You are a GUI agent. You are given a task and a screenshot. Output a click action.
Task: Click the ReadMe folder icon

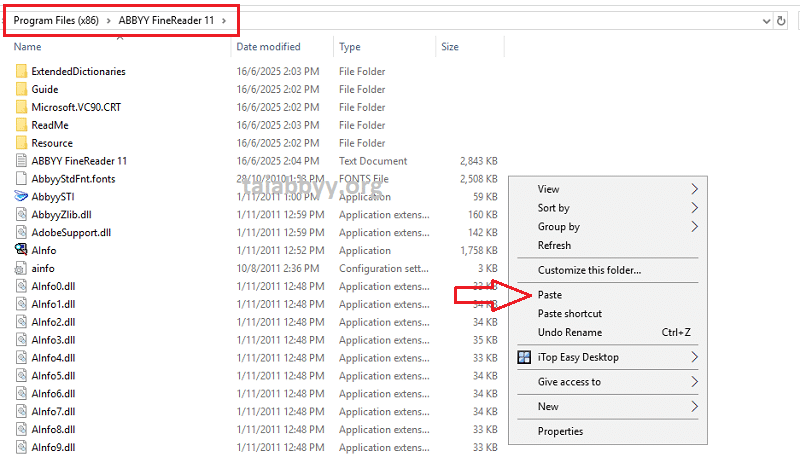[x=21, y=125]
